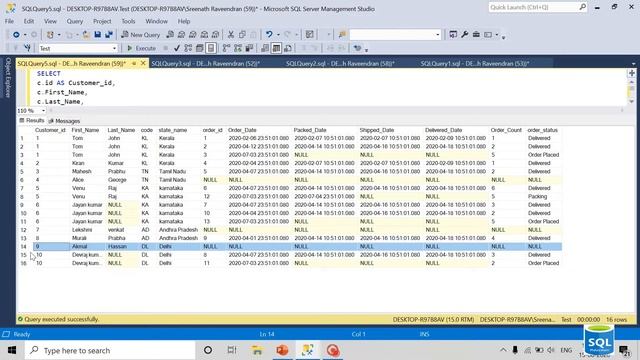The height and width of the screenshot is (360, 640).
Task: Click the Navigate Backward arrow icon
Action: point(16,35)
